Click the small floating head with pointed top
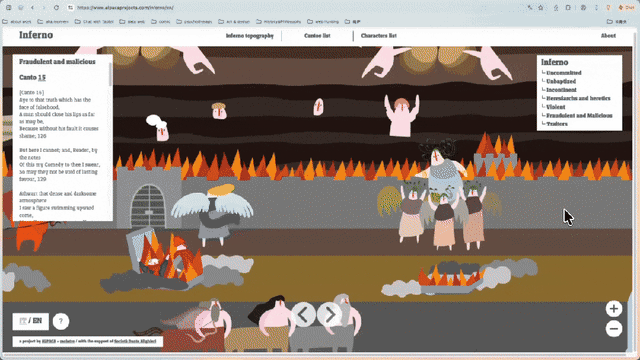The image size is (640, 360). click(x=318, y=107)
